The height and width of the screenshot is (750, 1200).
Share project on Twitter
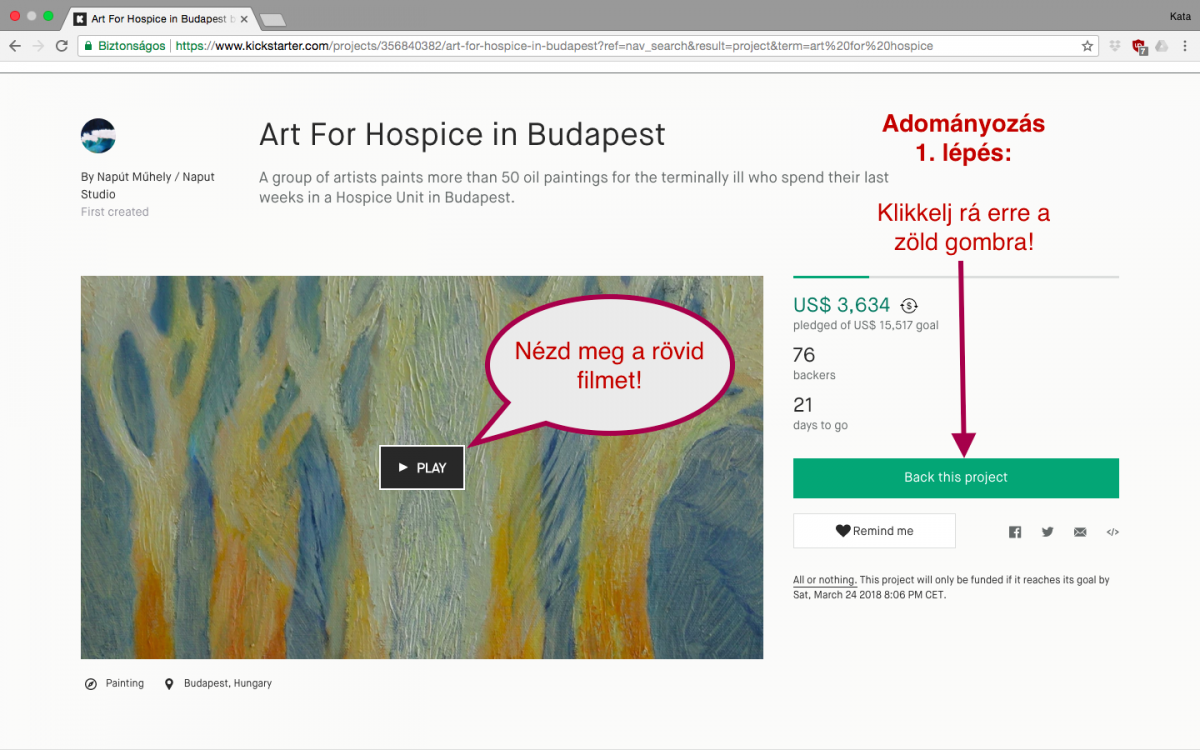(x=1047, y=532)
